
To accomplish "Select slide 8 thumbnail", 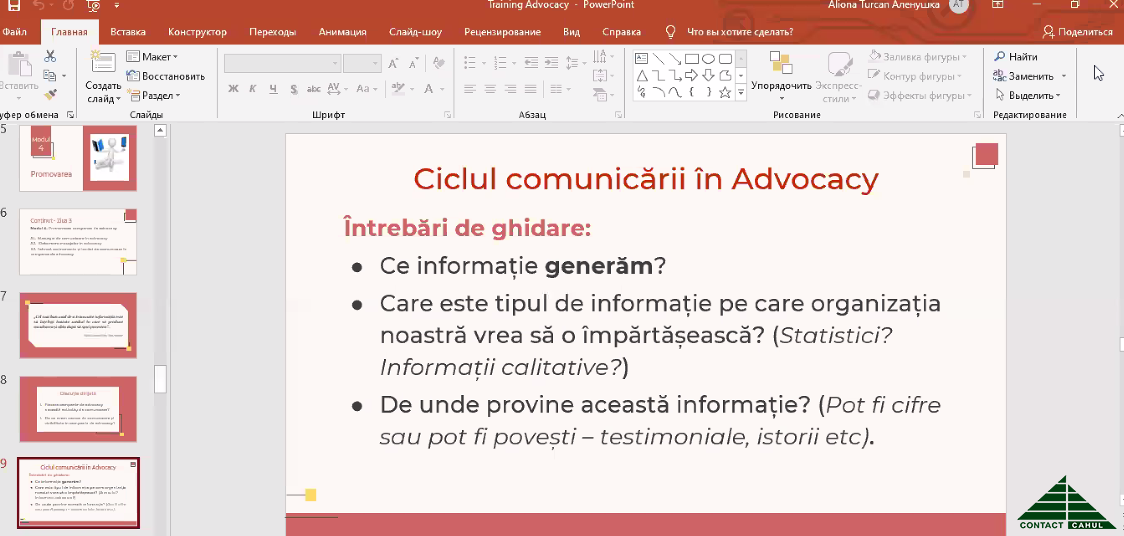I will [x=78, y=409].
